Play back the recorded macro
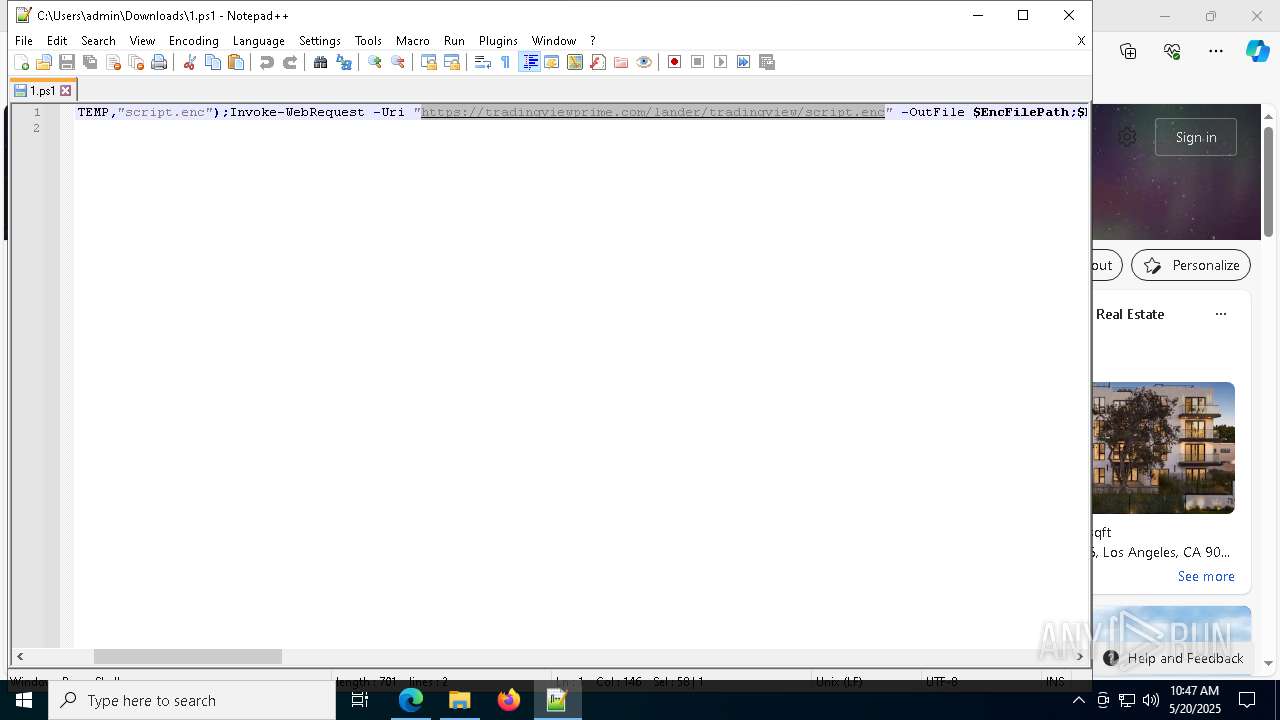 click(x=720, y=62)
